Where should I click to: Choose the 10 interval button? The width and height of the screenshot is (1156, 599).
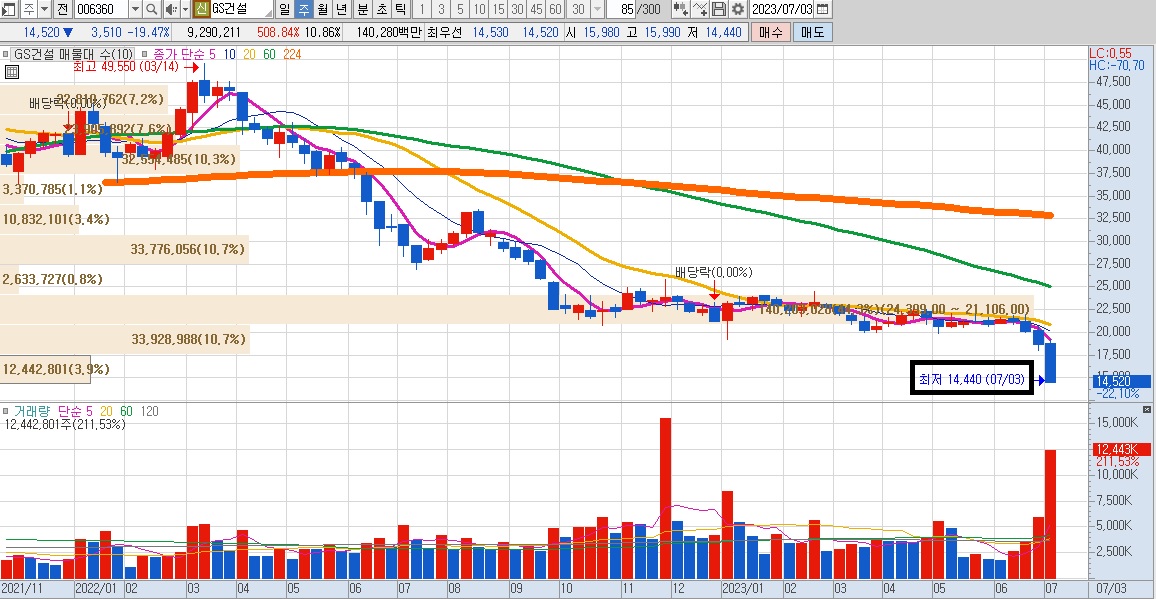(x=479, y=9)
